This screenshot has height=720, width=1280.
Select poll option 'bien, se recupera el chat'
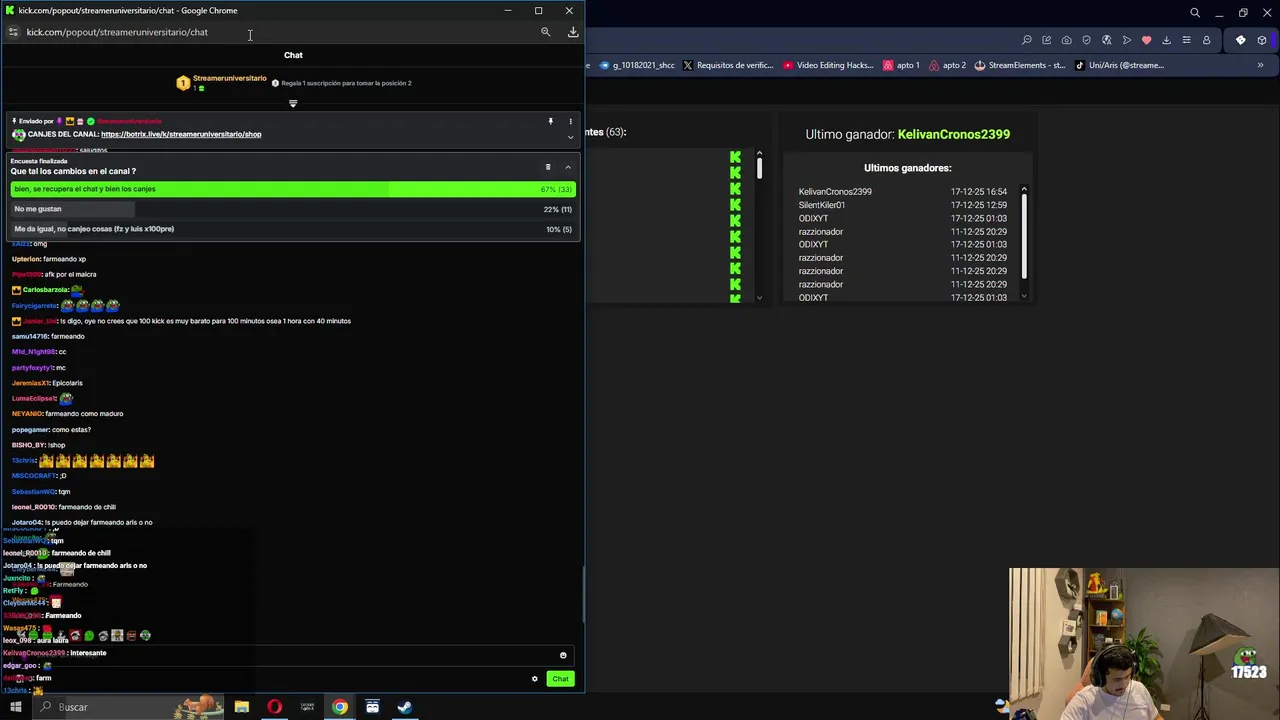tap(293, 189)
